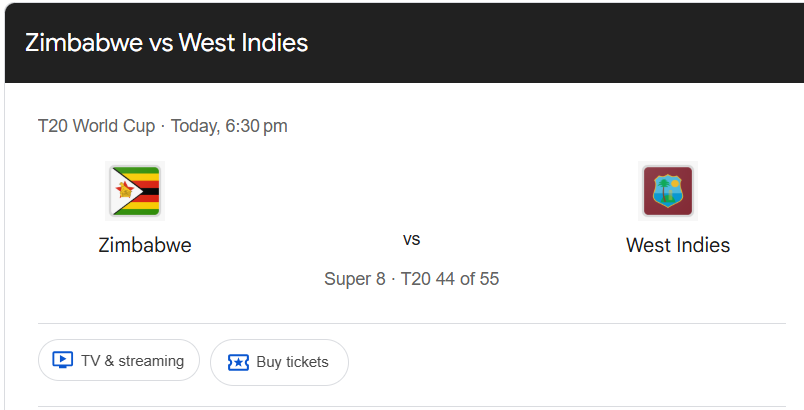Click the 'Zimbabwe vs West Indies' header title
This screenshot has height=410, width=804.
tap(166, 43)
